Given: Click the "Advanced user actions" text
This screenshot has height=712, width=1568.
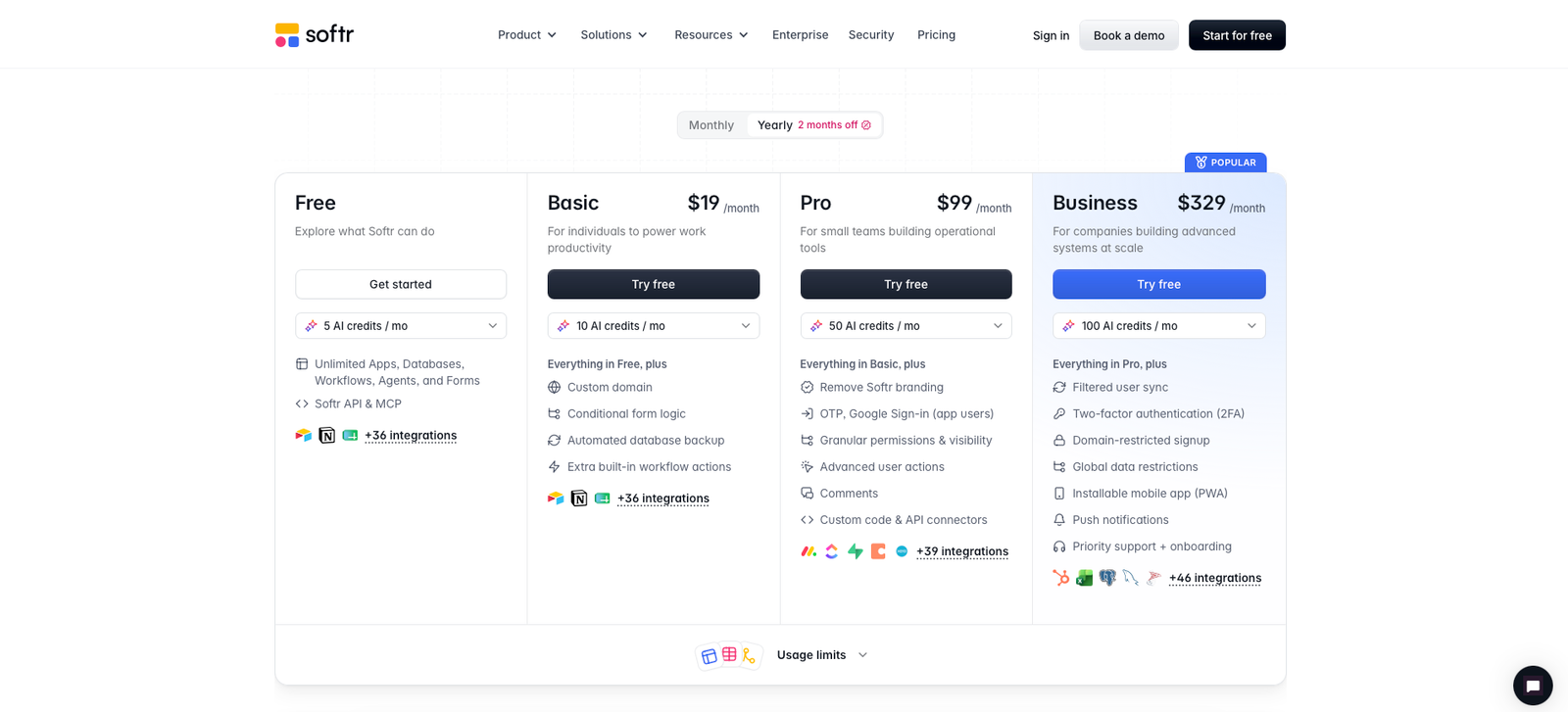Looking at the screenshot, I should point(882,467).
